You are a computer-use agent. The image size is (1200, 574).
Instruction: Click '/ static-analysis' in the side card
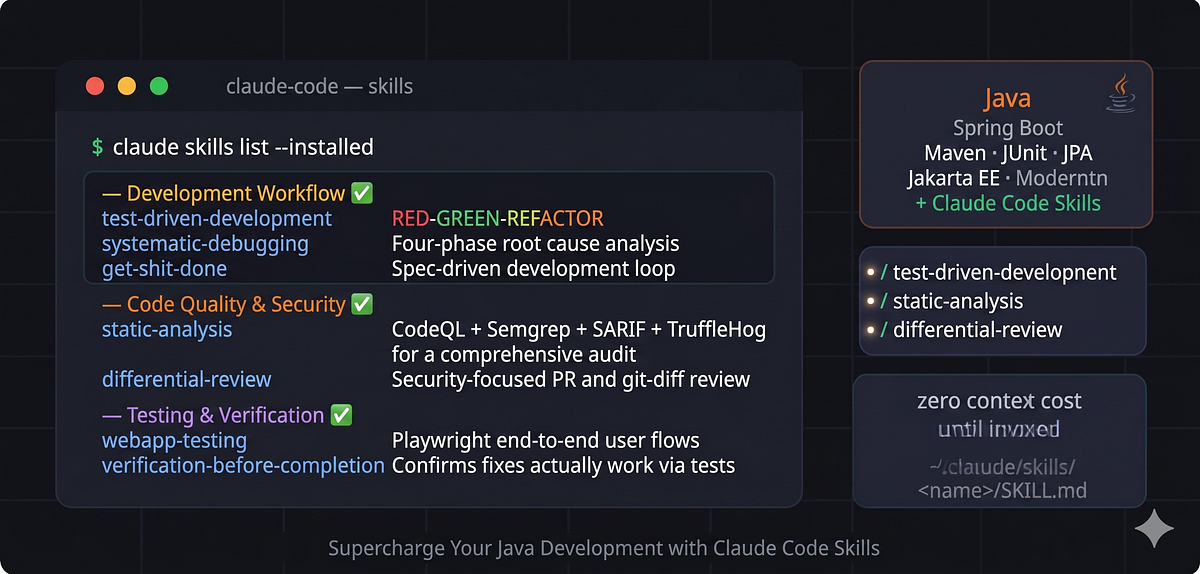pos(952,300)
